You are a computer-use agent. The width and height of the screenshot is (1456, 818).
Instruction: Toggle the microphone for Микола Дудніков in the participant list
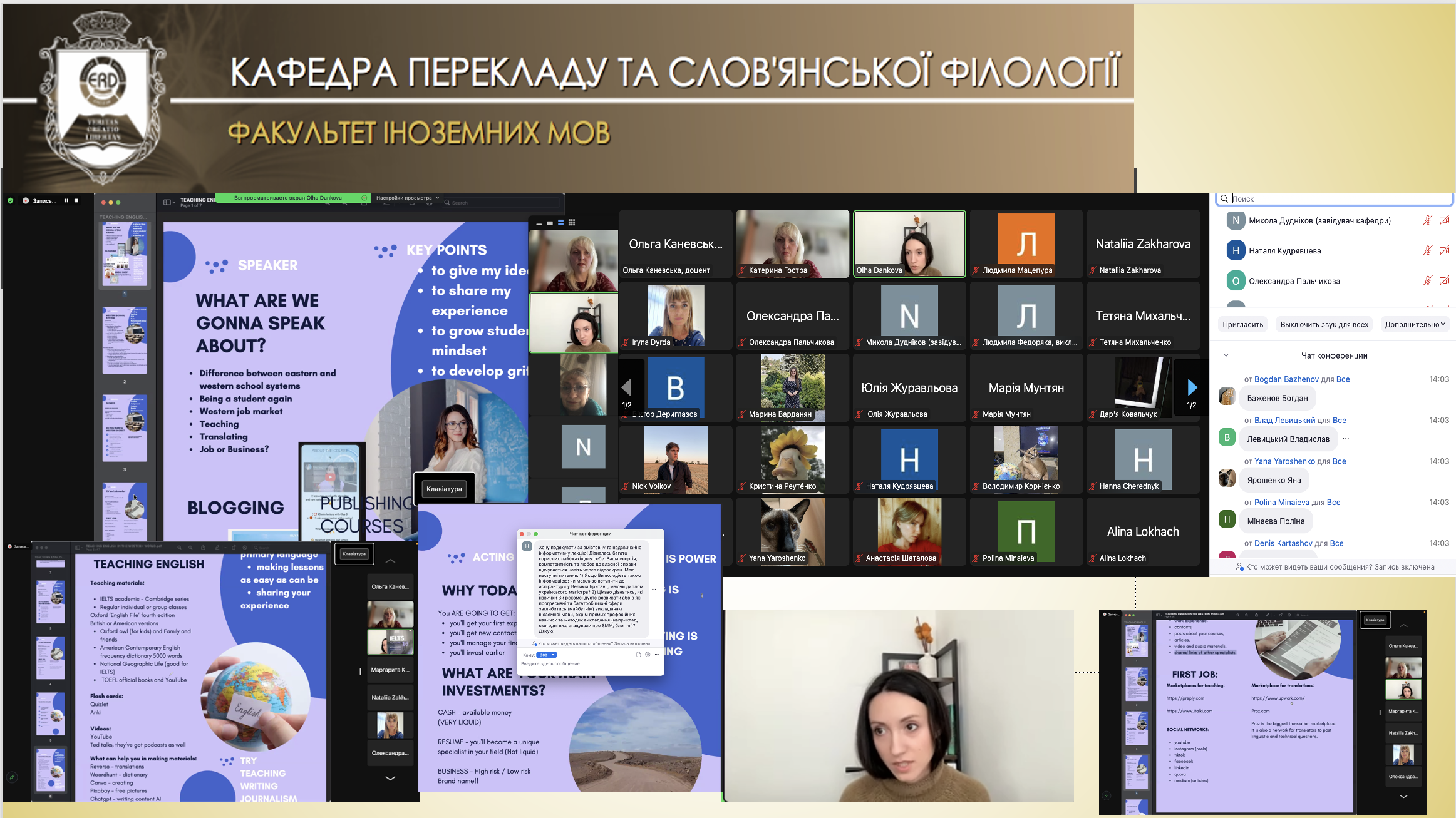[x=1427, y=220]
